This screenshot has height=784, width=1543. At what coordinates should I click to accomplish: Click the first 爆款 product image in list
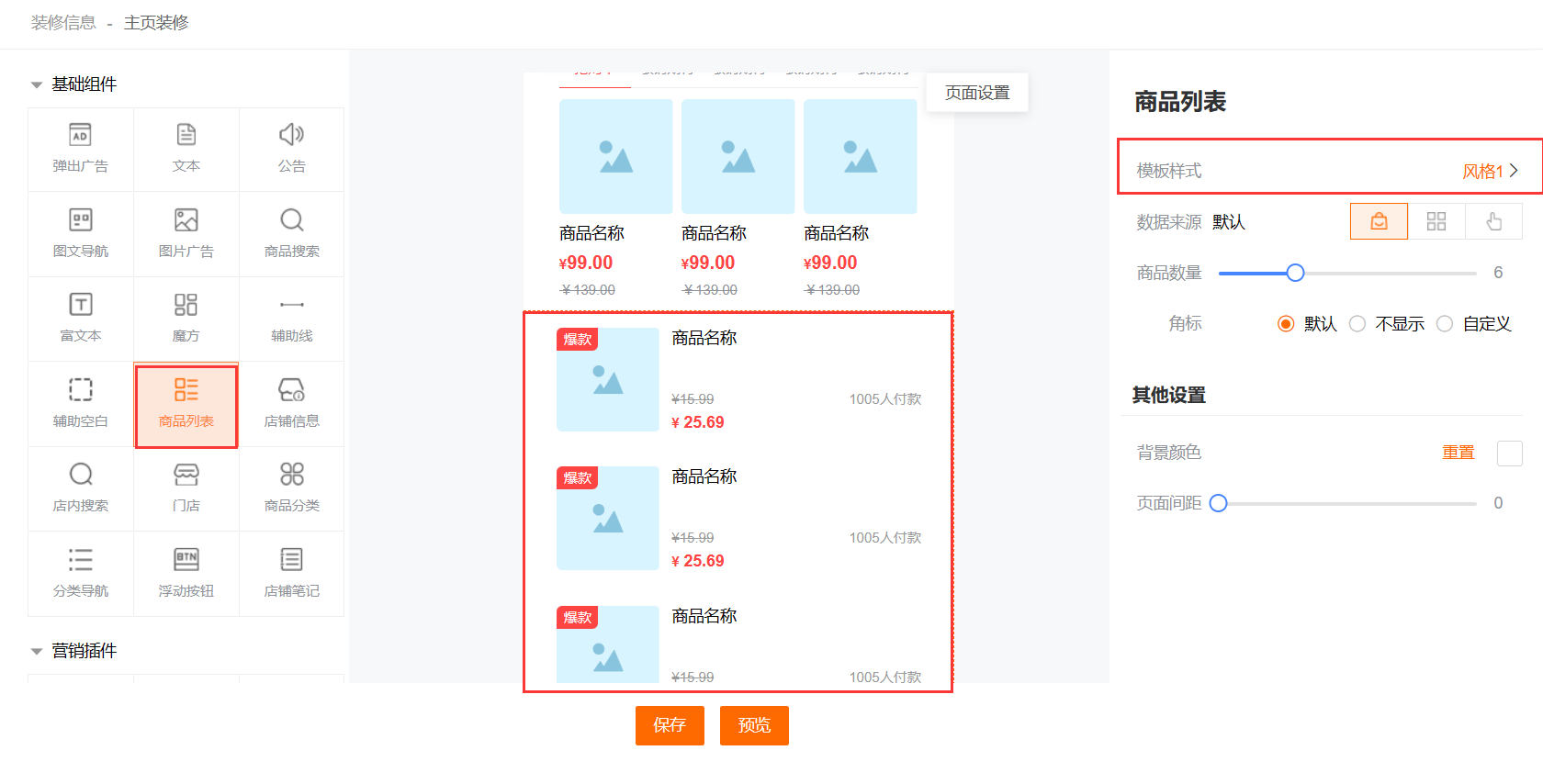(x=608, y=379)
